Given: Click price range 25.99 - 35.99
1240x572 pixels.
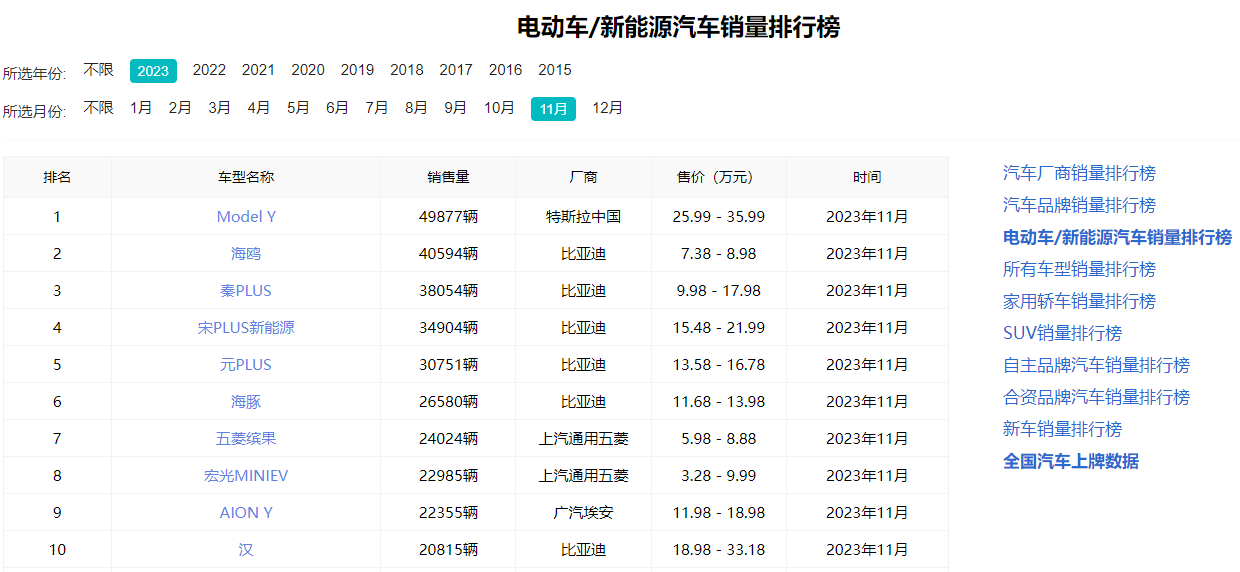Looking at the screenshot, I should tap(719, 216).
